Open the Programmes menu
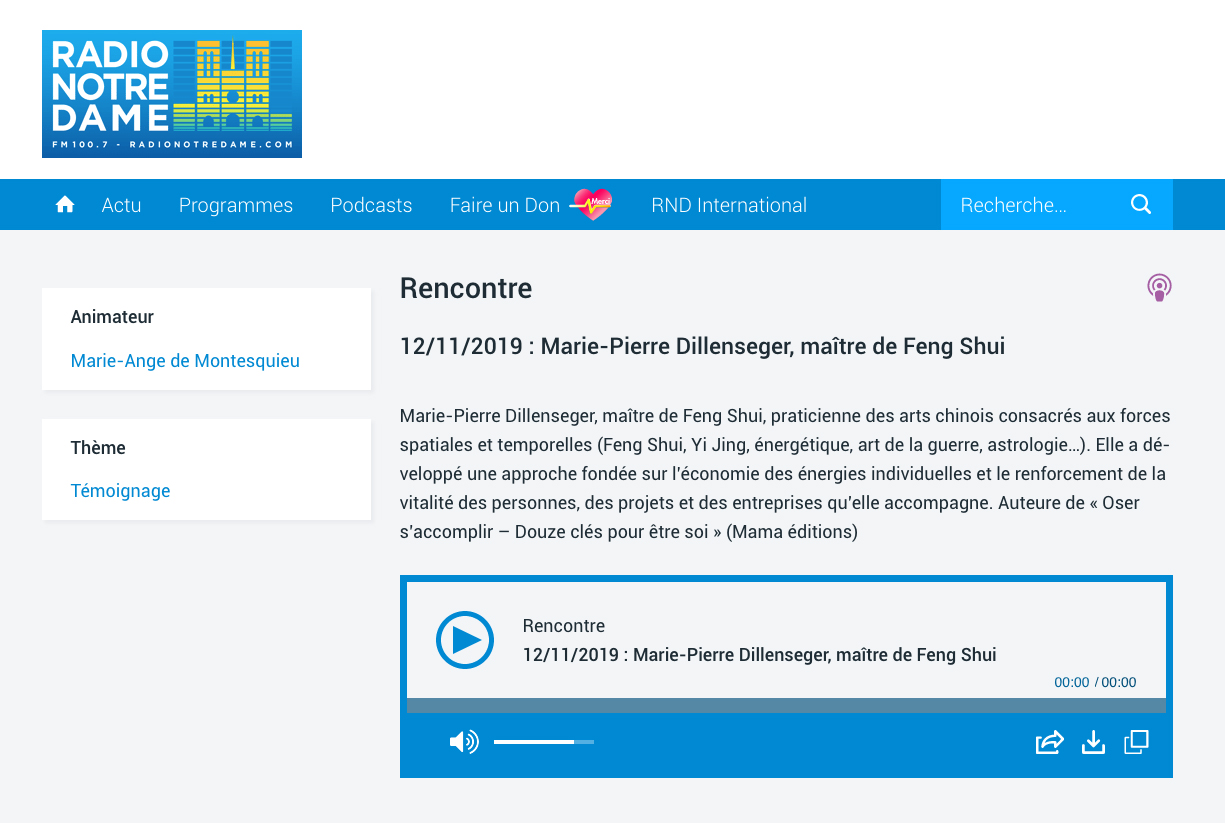Screen dimensions: 1225x823 235,205
